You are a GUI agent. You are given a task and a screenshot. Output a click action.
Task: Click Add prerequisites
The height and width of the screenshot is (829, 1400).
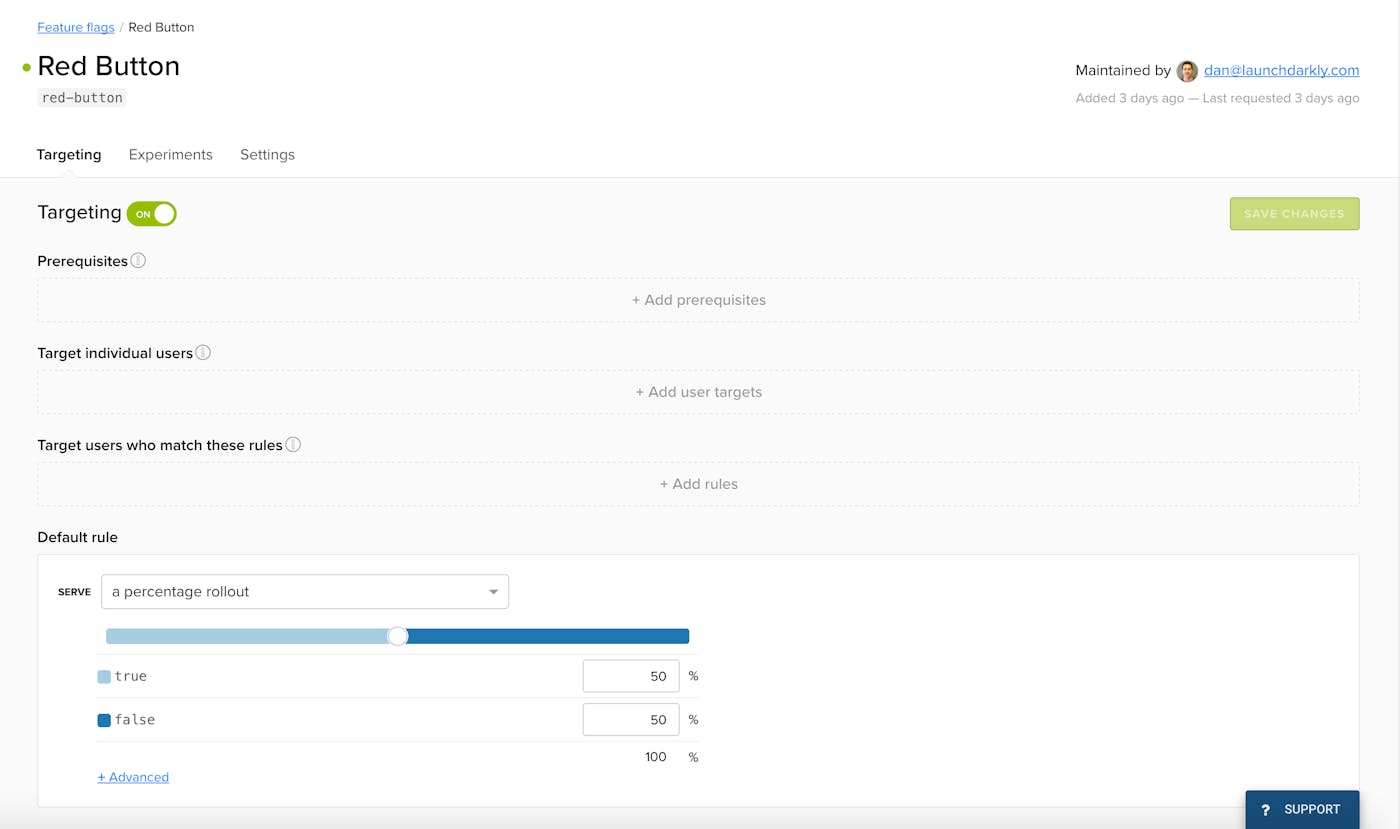pos(698,300)
